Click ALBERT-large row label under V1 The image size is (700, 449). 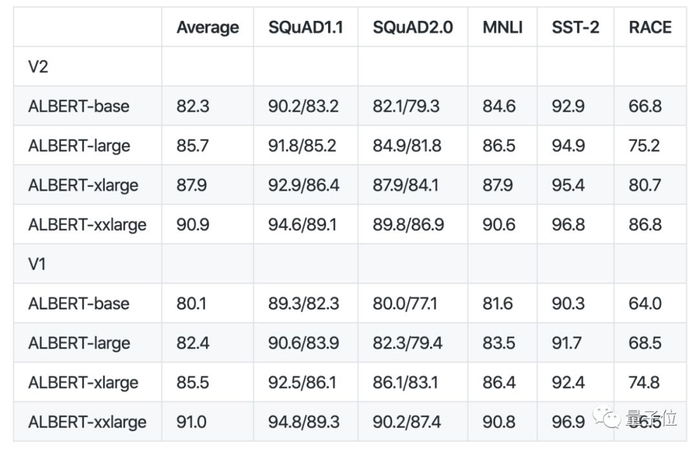click(79, 343)
